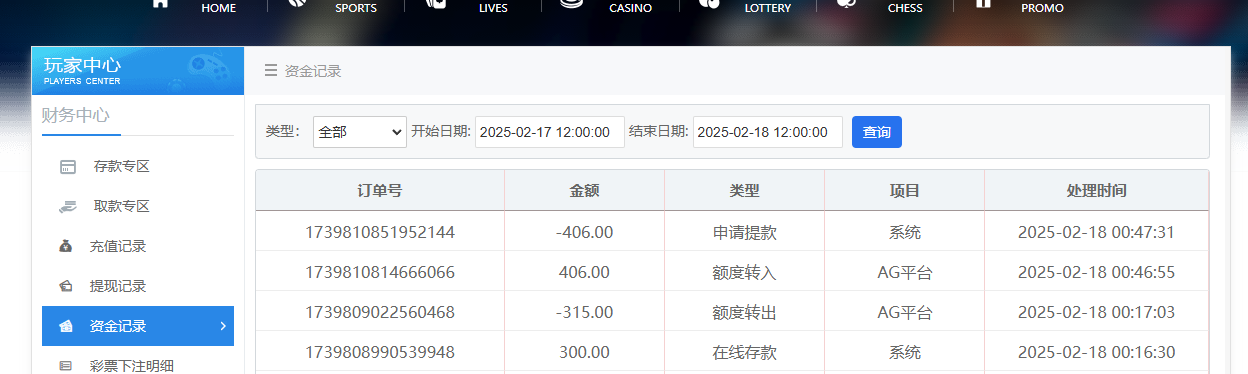This screenshot has height=374, width=1248.
Task: Select order number 1739809022560468
Action: (x=380, y=312)
